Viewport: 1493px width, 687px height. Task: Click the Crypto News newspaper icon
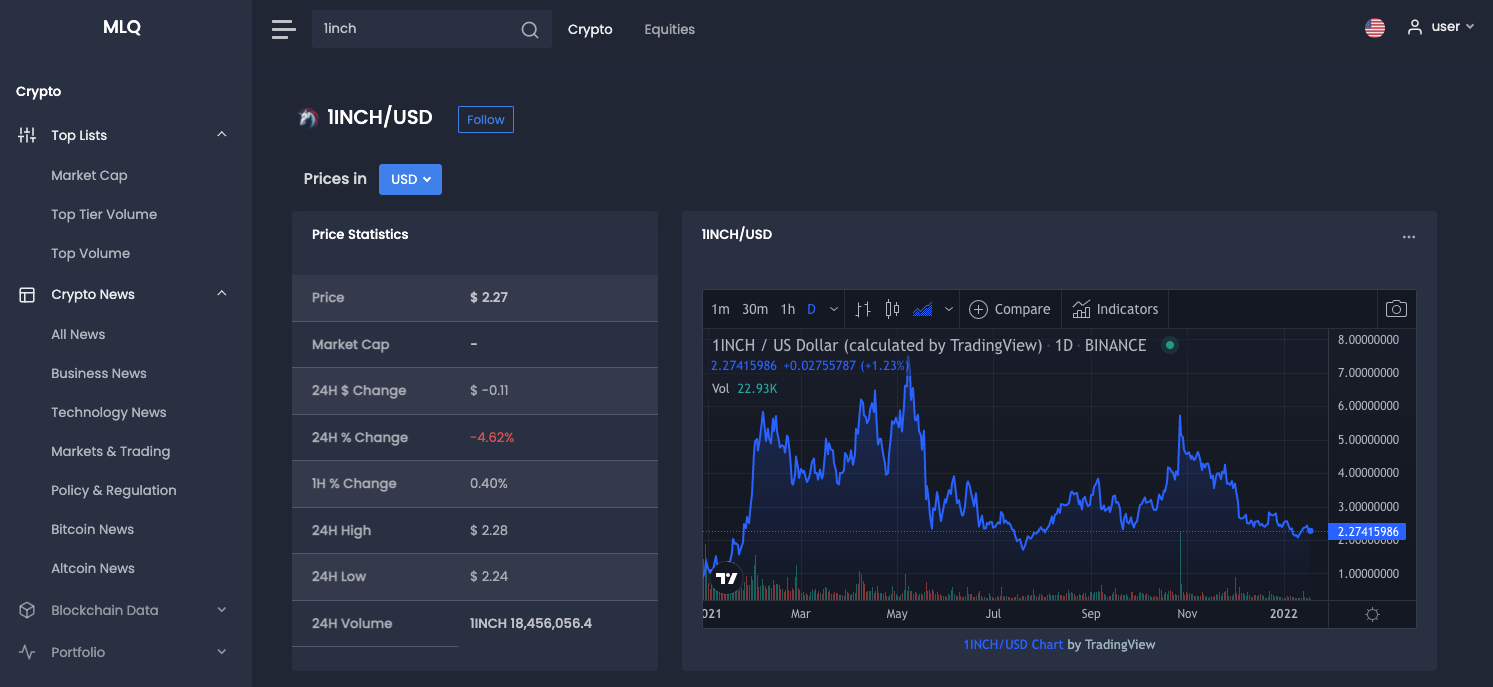(x=27, y=294)
